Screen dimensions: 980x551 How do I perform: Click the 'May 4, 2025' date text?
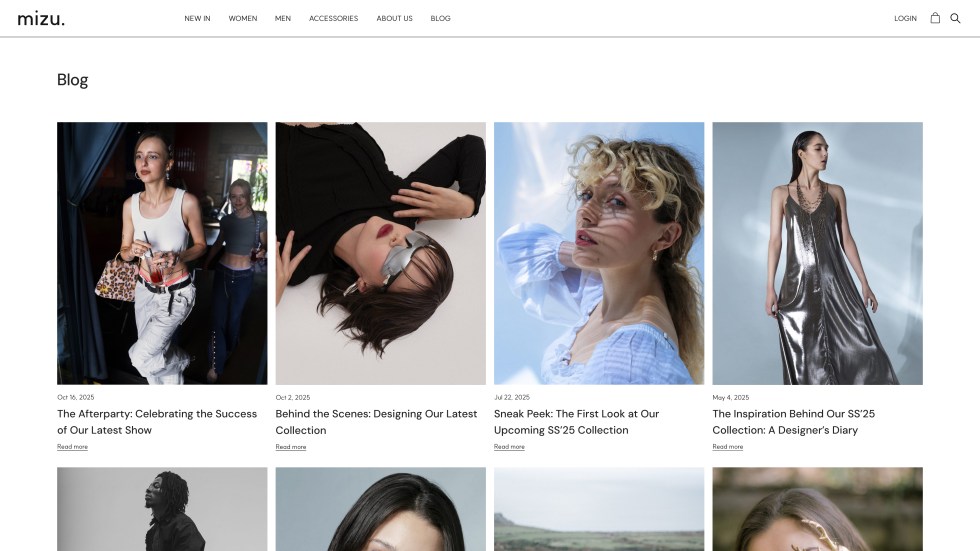click(x=731, y=397)
